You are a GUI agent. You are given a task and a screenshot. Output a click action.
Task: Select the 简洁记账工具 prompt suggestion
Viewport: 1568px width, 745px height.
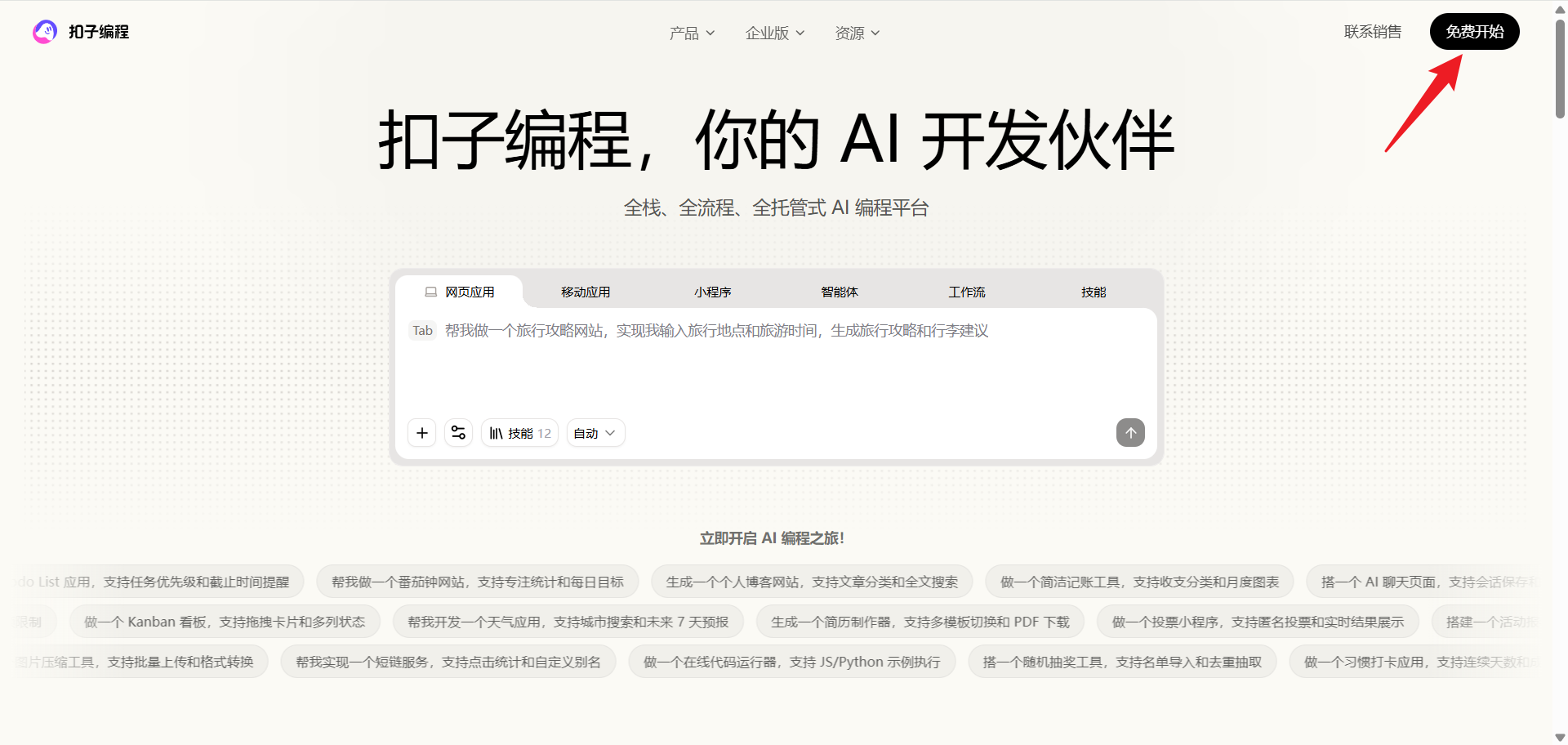click(1139, 582)
